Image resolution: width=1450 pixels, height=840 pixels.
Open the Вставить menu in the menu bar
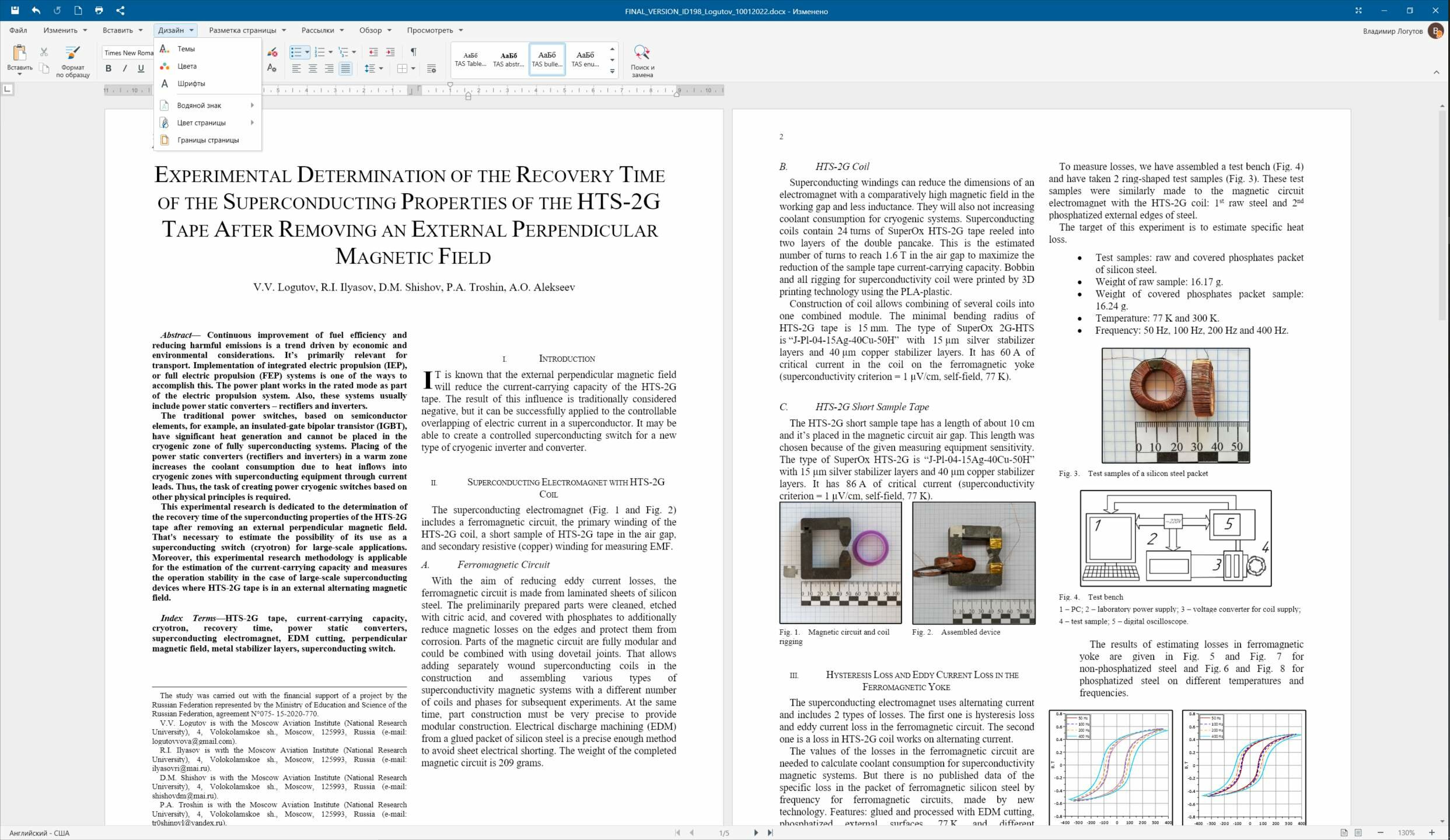click(123, 30)
